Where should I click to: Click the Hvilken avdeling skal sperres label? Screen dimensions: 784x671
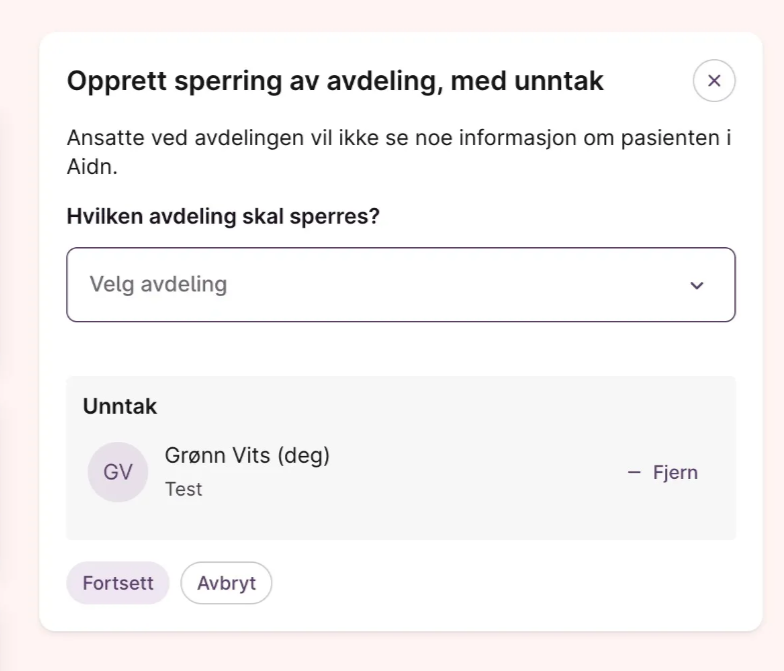223,216
